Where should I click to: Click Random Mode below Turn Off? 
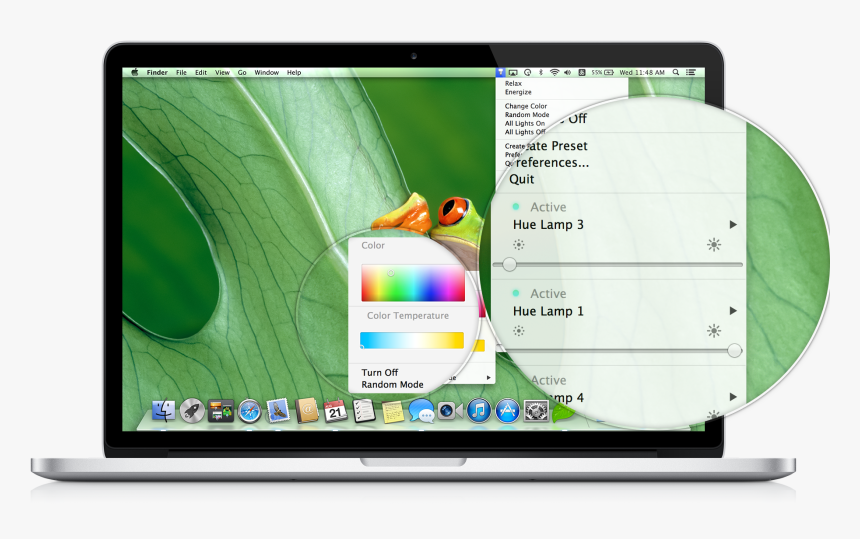coord(392,384)
